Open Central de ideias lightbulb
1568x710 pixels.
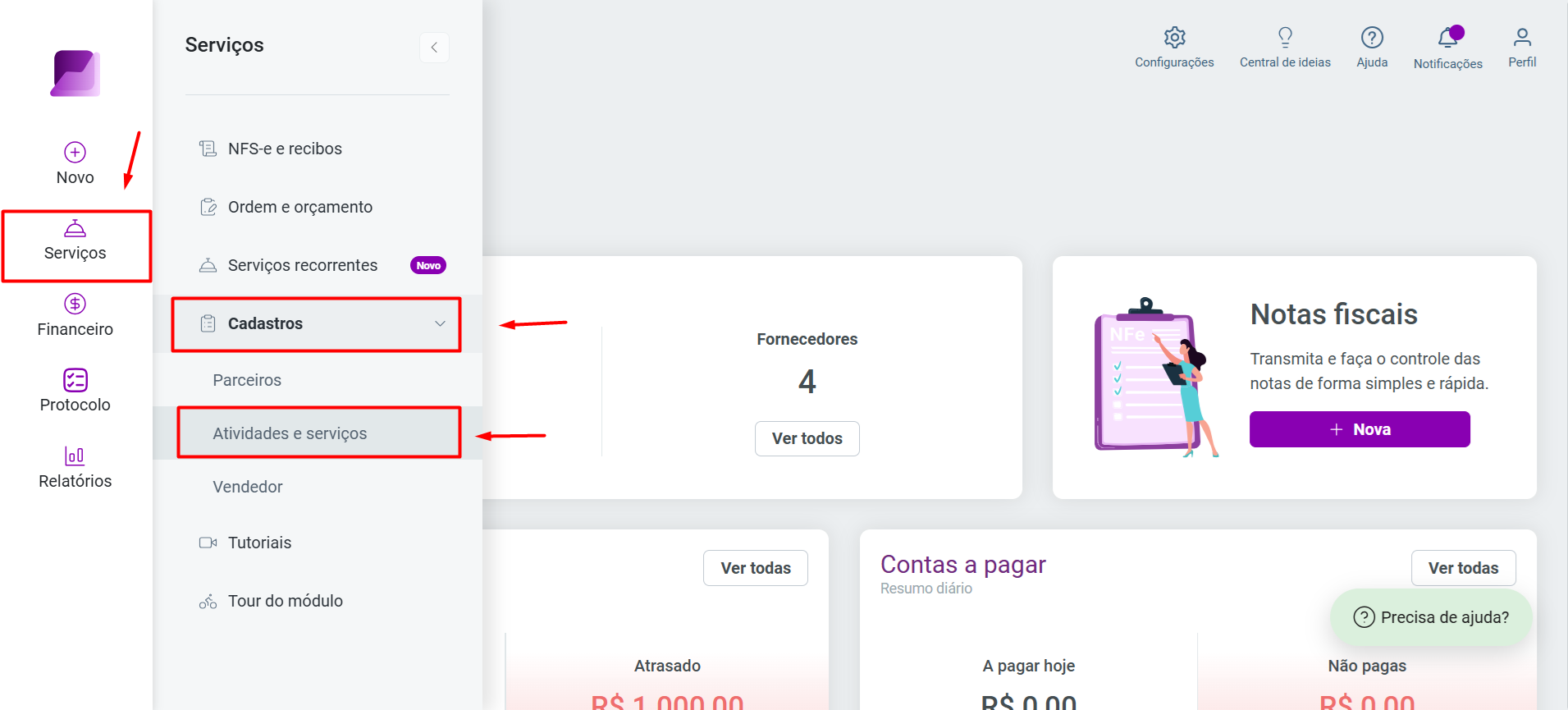pos(1285,37)
